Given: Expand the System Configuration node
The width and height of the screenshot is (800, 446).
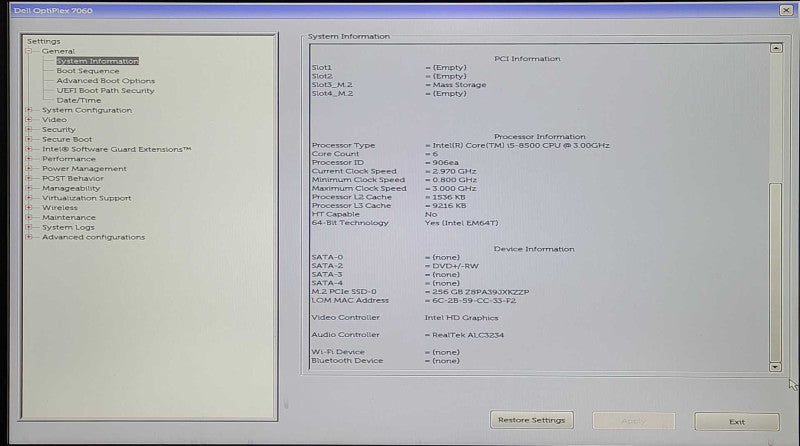Looking at the screenshot, I should (29, 110).
